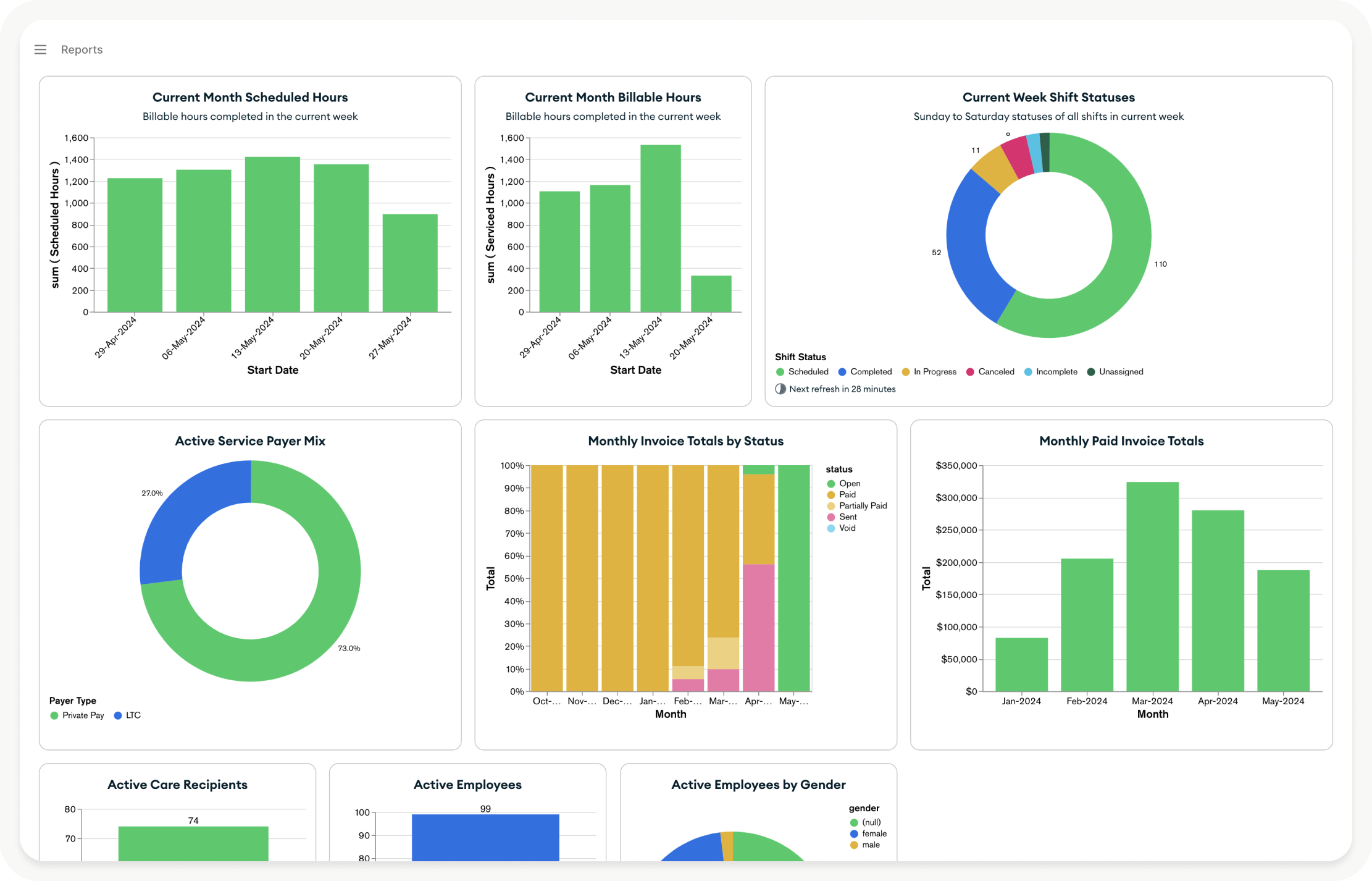1372x881 pixels.
Task: Click the Reports header label
Action: tap(82, 49)
